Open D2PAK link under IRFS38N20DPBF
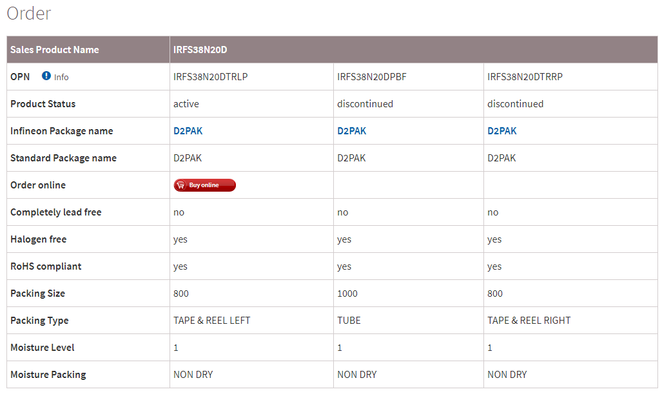 point(352,131)
